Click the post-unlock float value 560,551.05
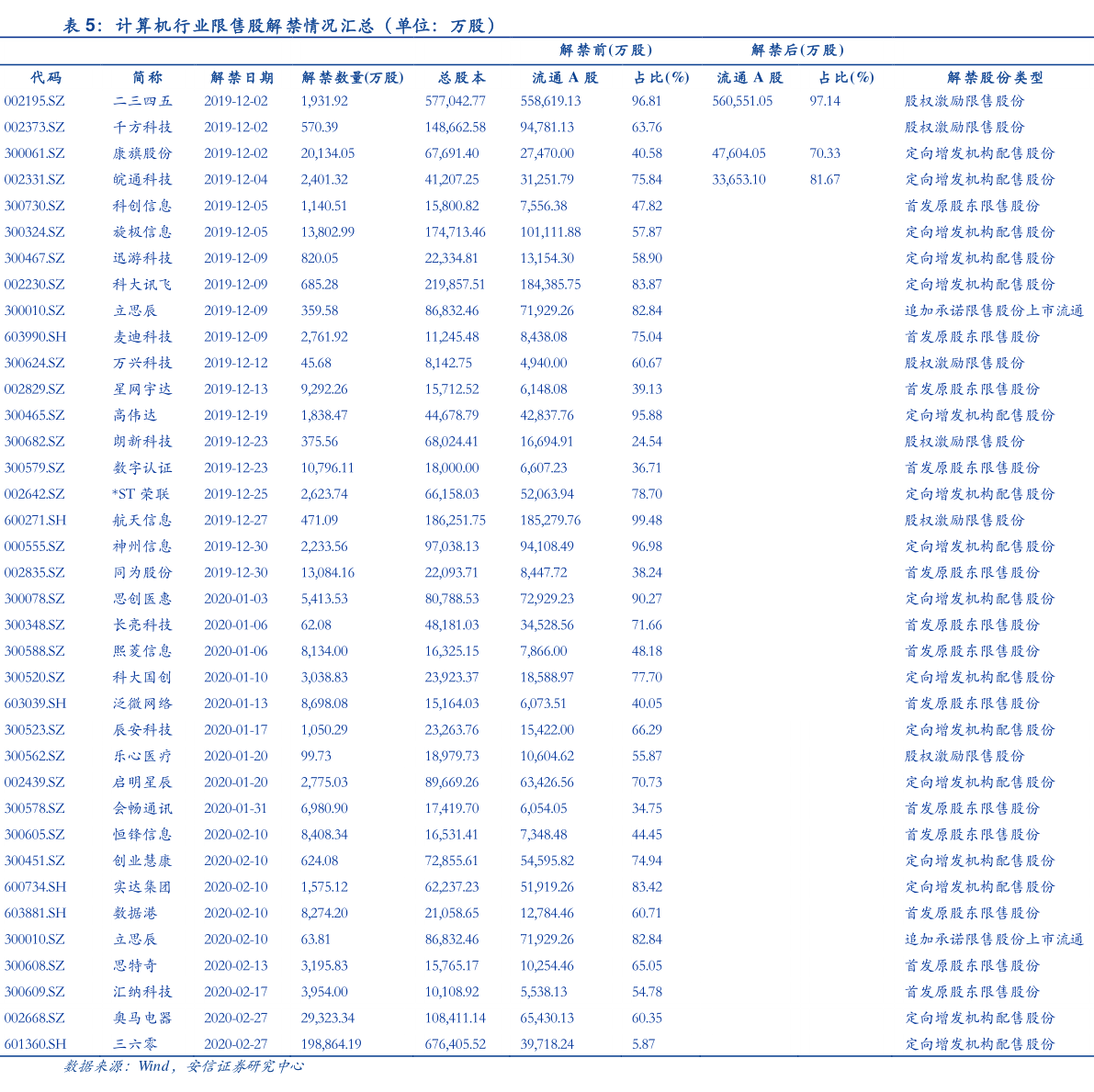 point(742,101)
